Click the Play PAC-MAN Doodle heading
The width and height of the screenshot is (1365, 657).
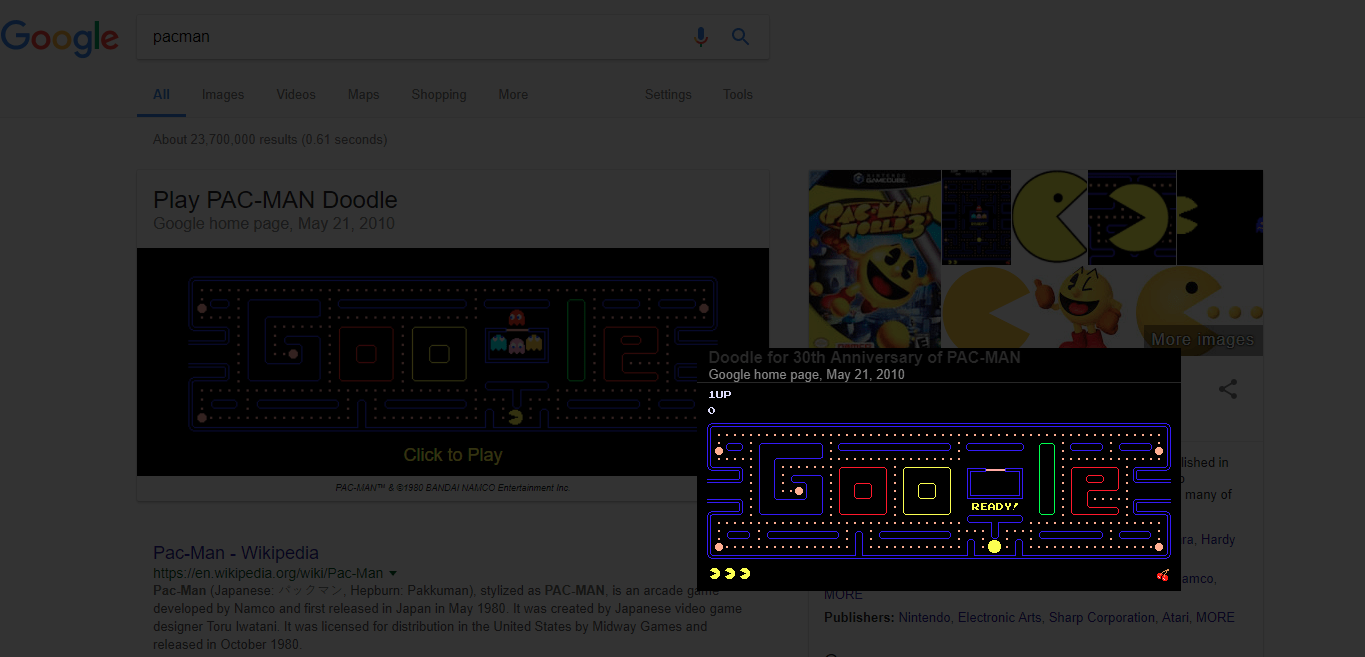[x=275, y=200]
